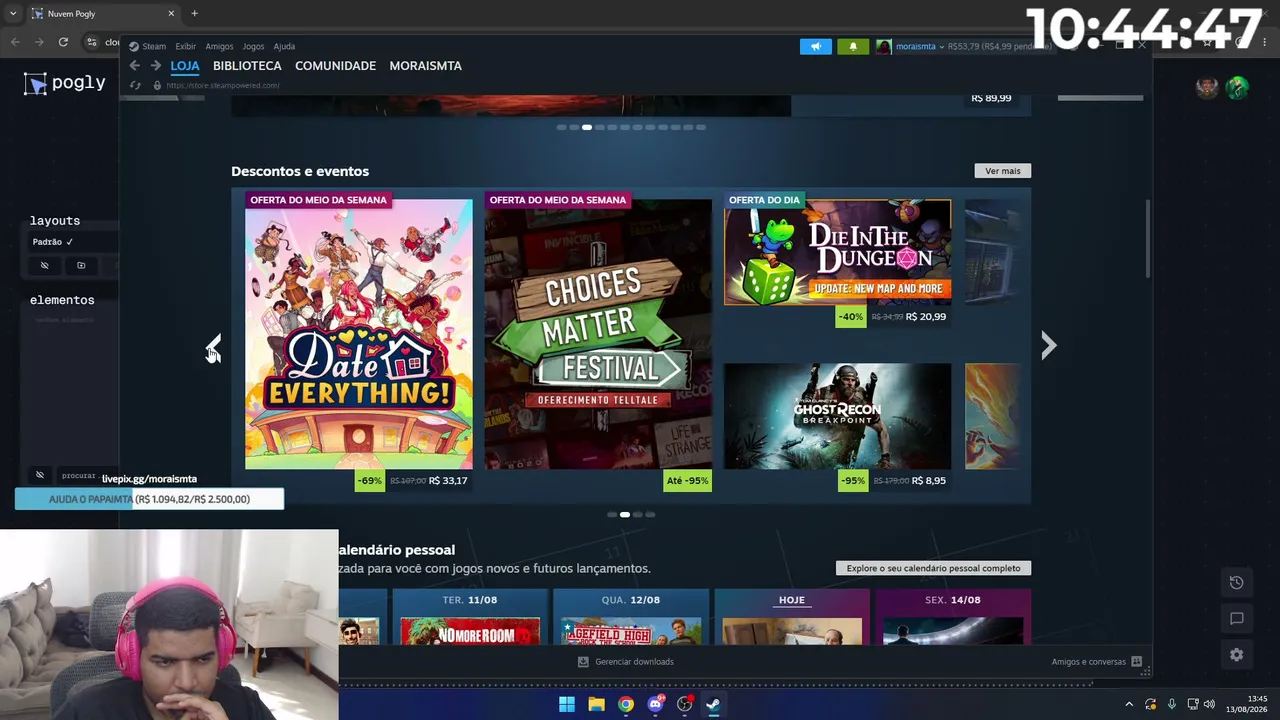1280x720 pixels.
Task: Open Gerenciar downloads
Action: point(626,662)
